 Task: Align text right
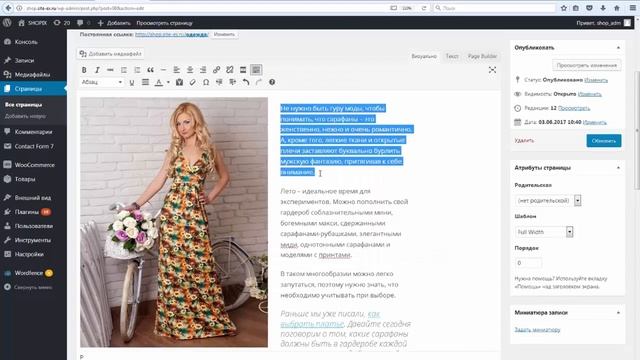click(203, 70)
